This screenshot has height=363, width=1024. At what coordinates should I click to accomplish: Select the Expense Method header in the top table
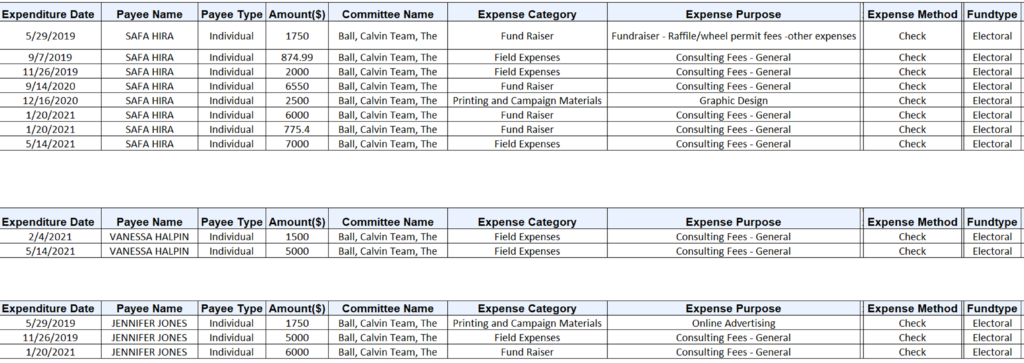tap(912, 14)
